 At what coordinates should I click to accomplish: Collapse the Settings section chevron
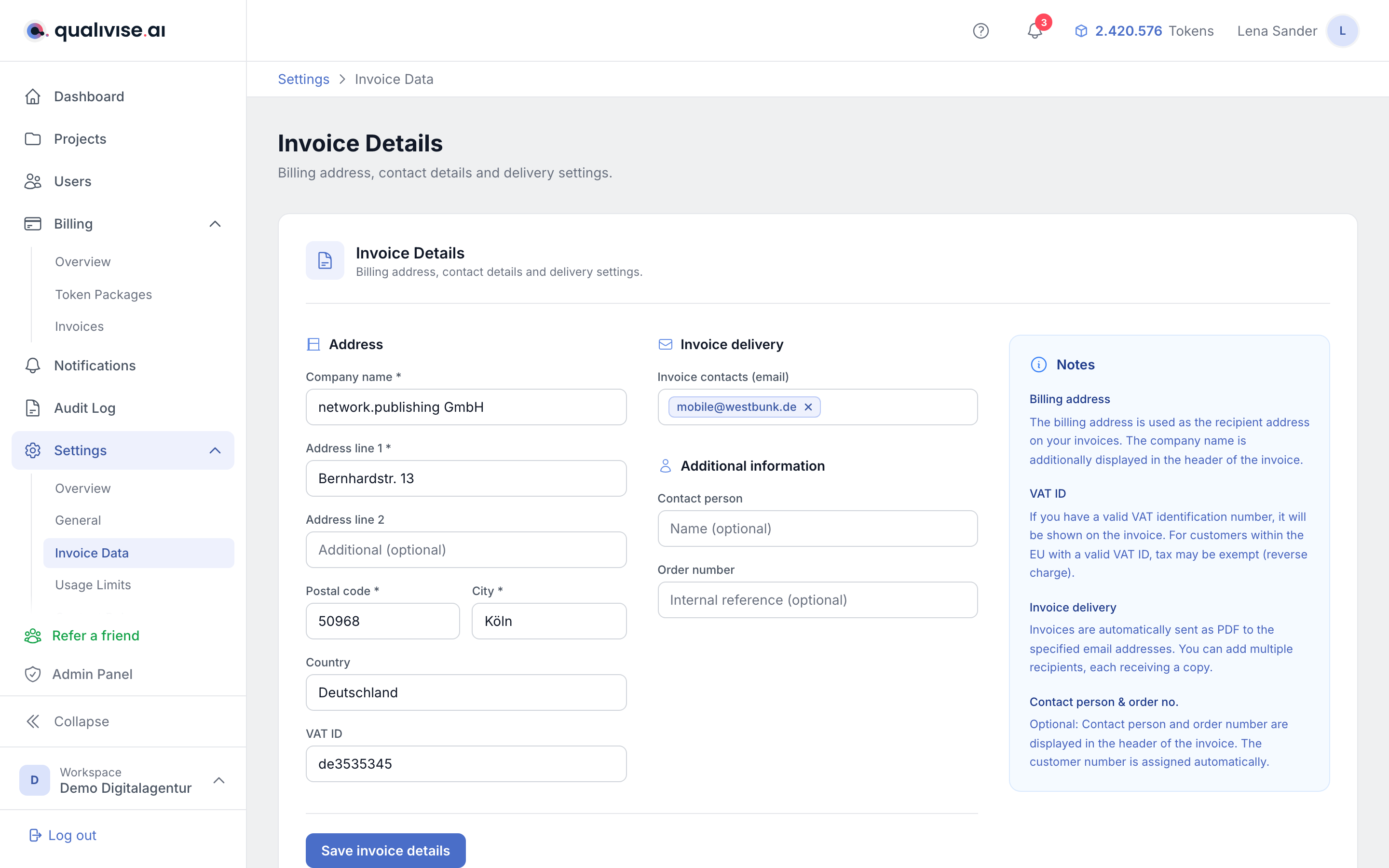pyautogui.click(x=215, y=451)
